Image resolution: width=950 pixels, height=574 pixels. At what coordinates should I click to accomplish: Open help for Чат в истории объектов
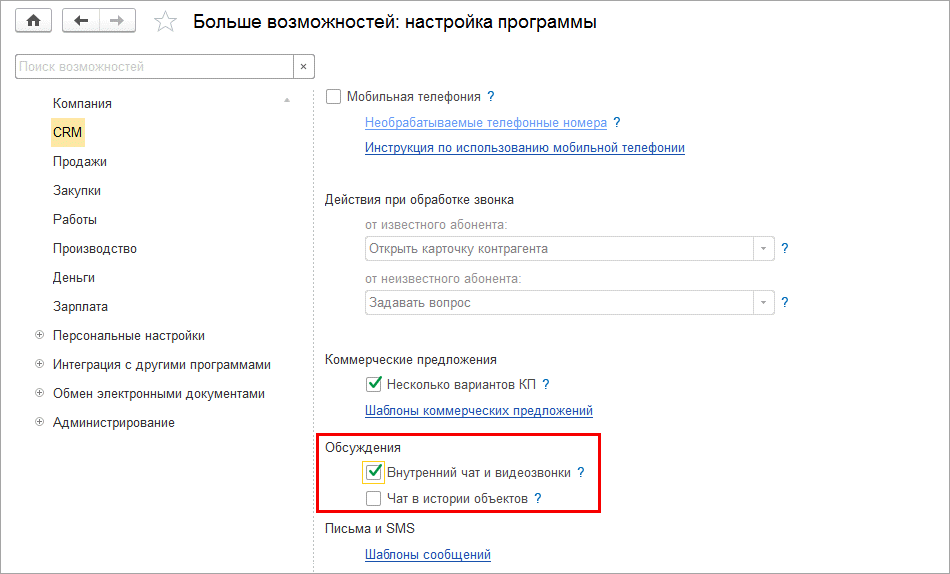(538, 498)
